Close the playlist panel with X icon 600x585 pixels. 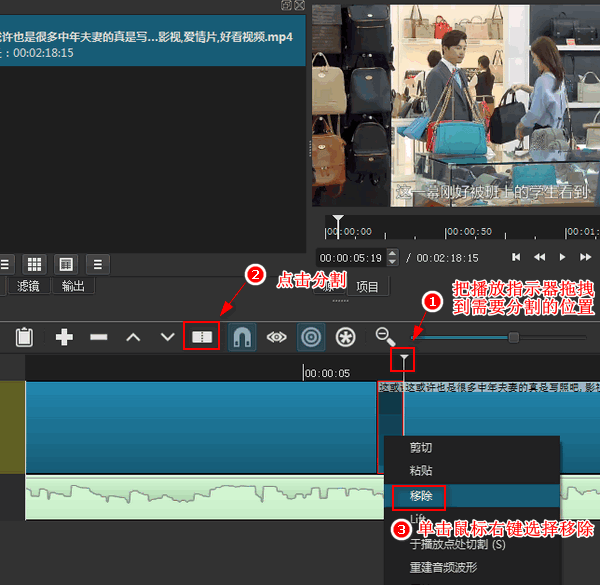[x=300, y=5]
